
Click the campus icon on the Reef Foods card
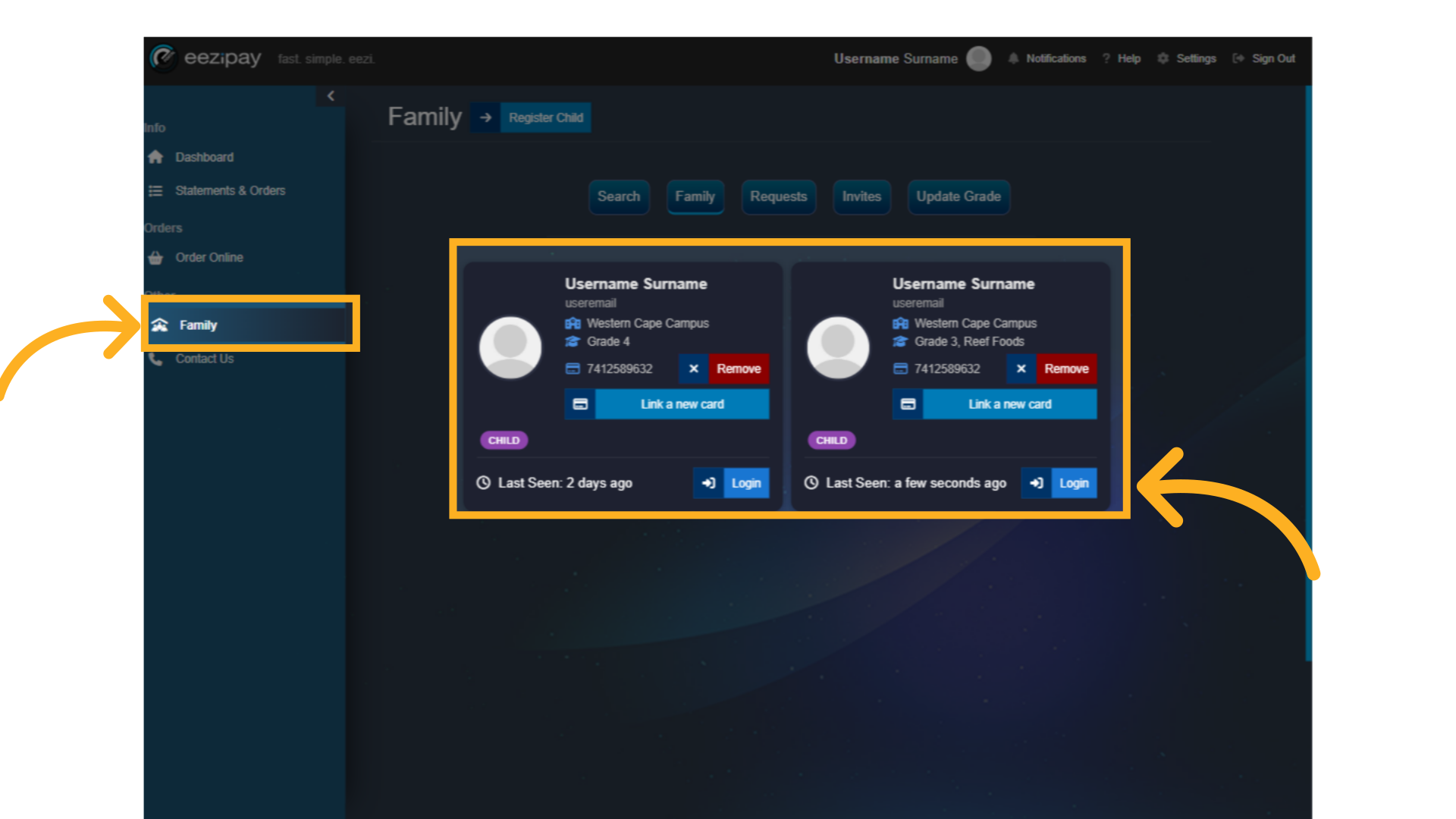point(900,324)
